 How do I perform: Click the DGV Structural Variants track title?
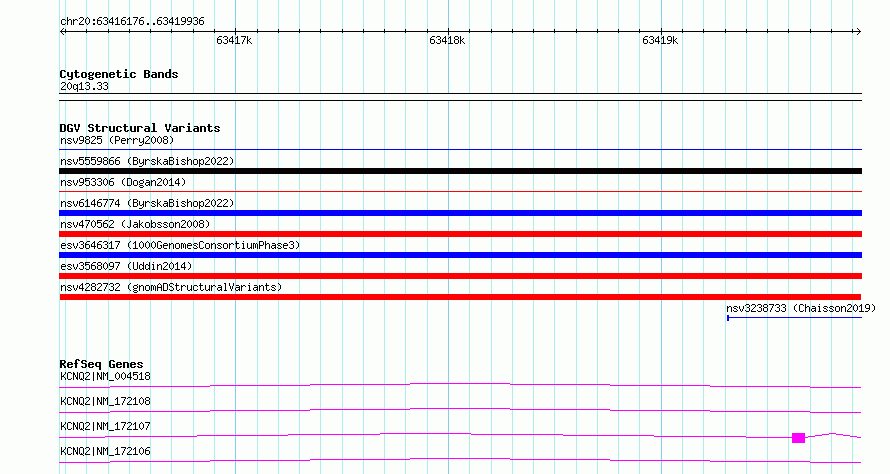(x=140, y=128)
